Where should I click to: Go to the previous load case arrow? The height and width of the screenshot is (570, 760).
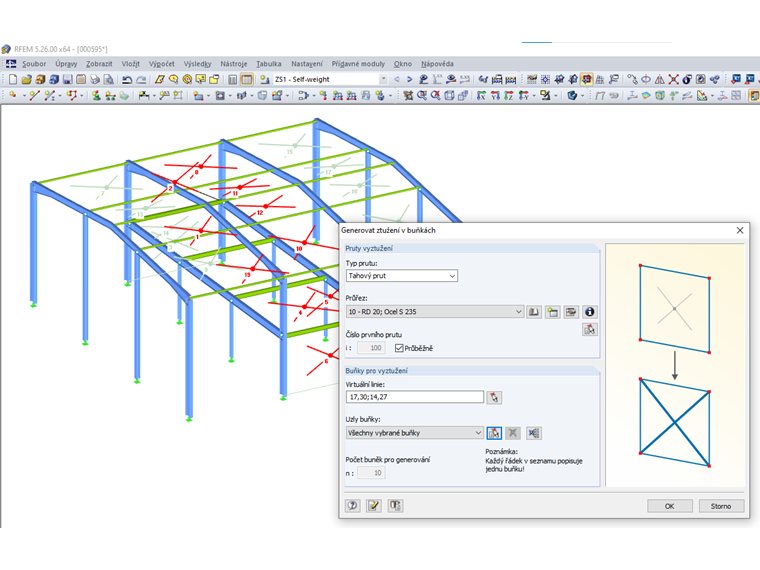coord(397,79)
